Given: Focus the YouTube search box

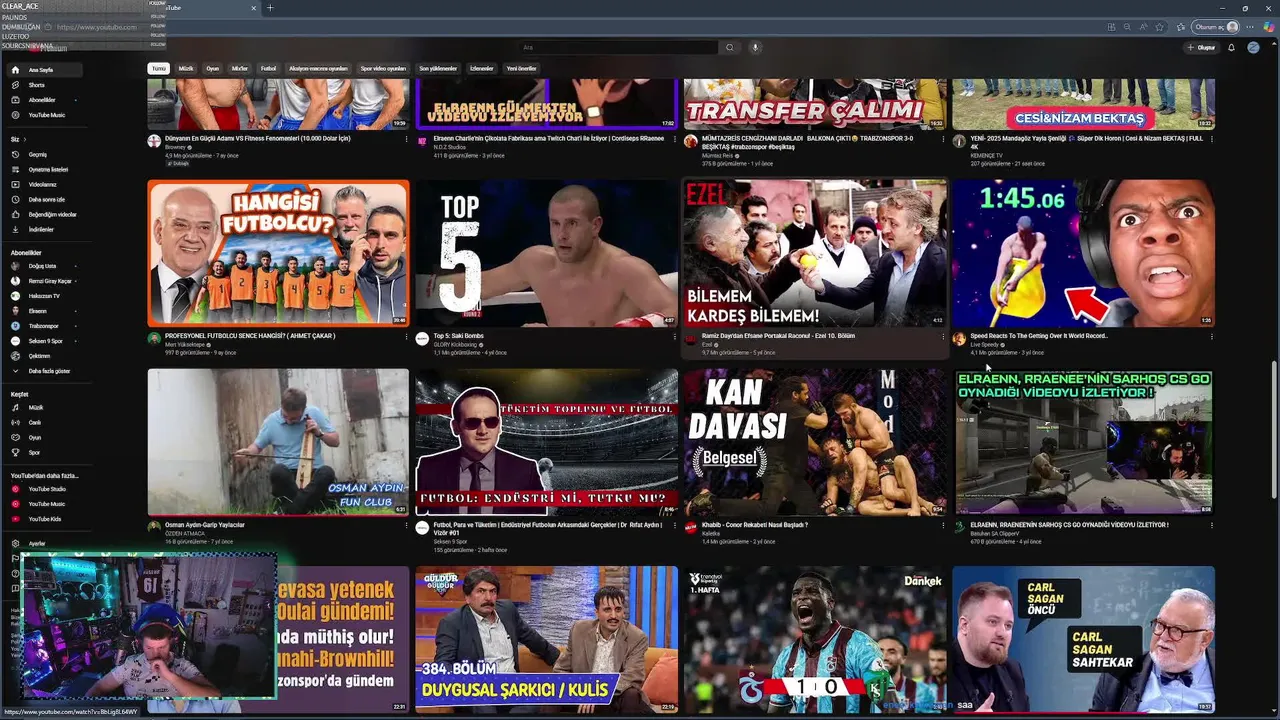Looking at the screenshot, I should coord(618,47).
